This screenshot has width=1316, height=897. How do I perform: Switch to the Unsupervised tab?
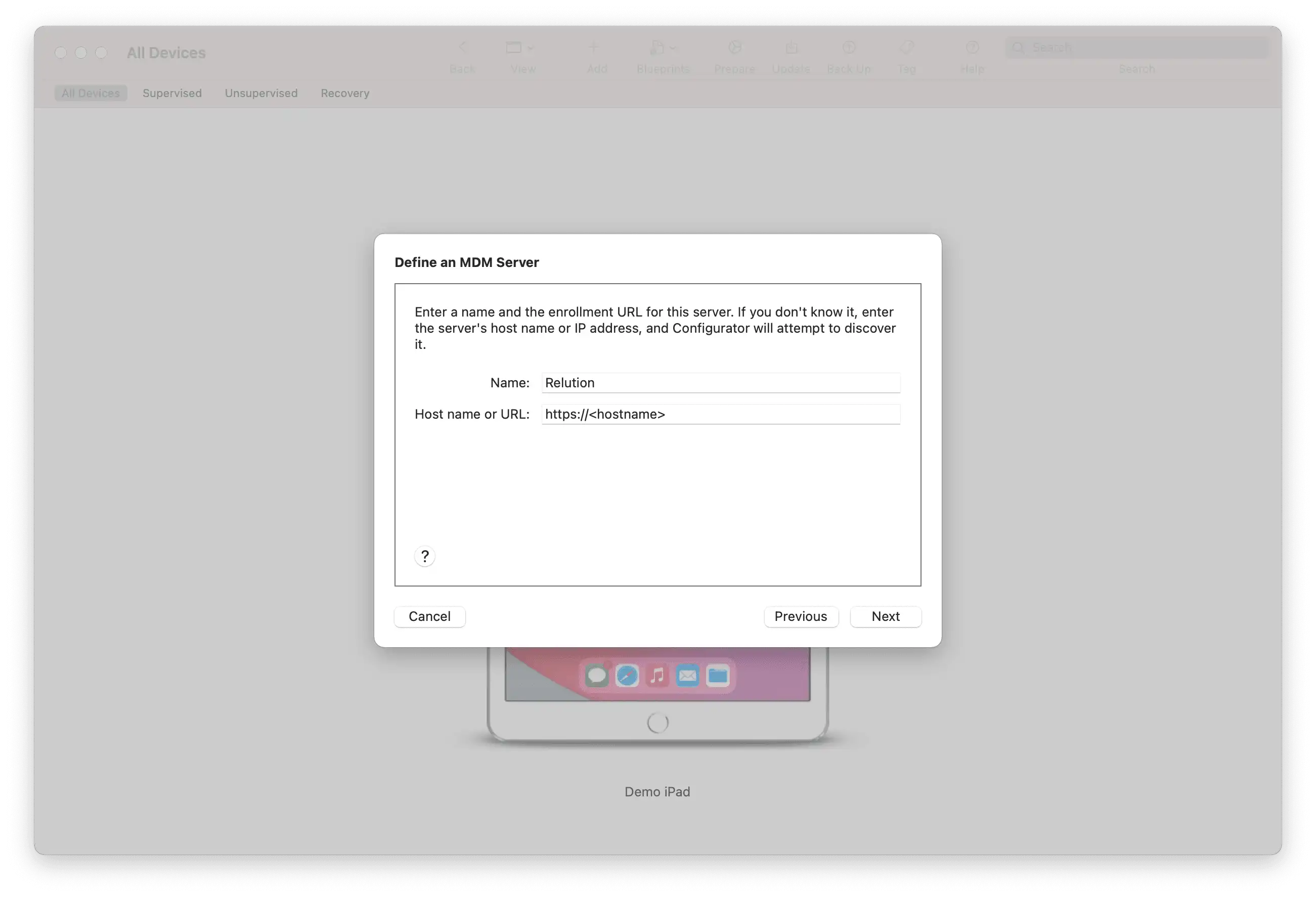tap(261, 93)
